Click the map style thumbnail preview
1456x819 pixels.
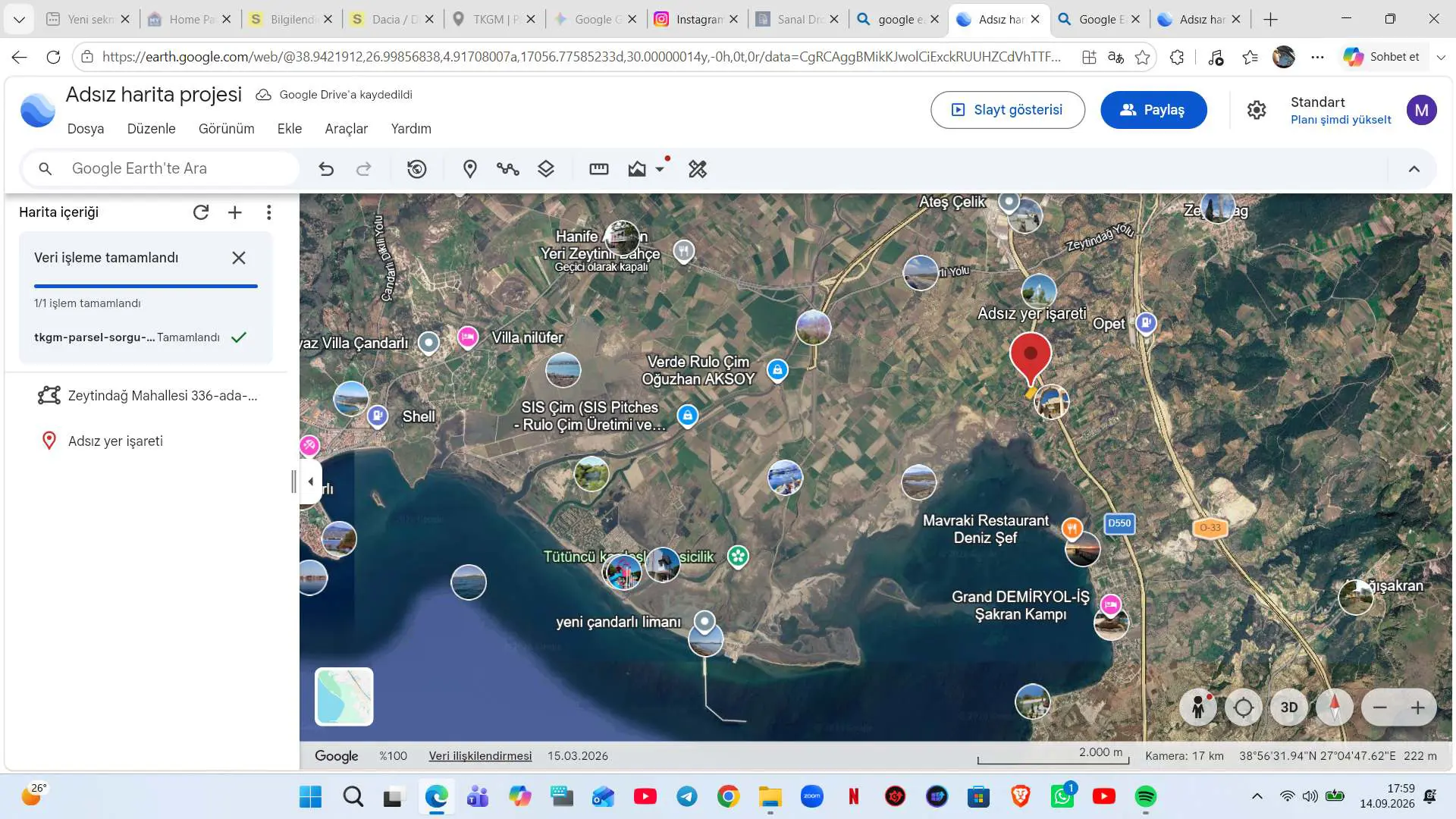pyautogui.click(x=344, y=697)
